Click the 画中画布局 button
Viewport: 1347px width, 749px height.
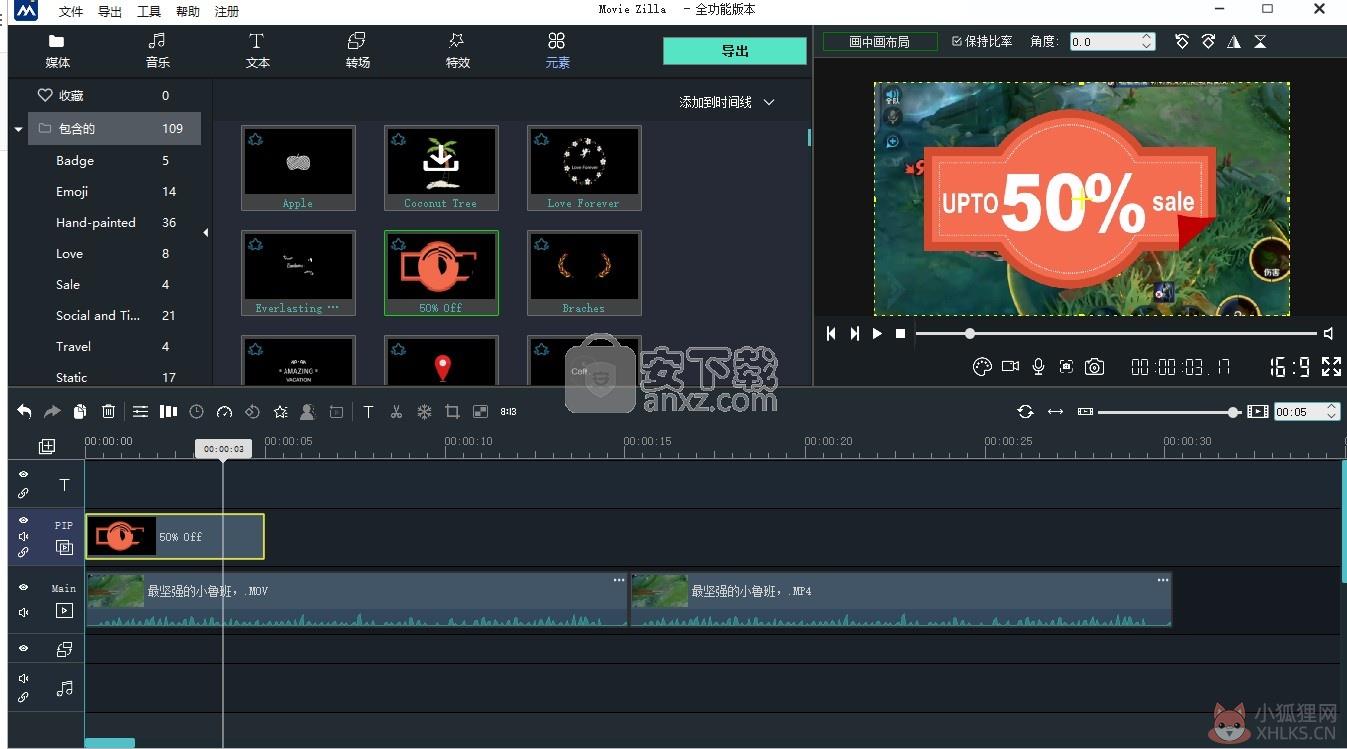click(880, 41)
